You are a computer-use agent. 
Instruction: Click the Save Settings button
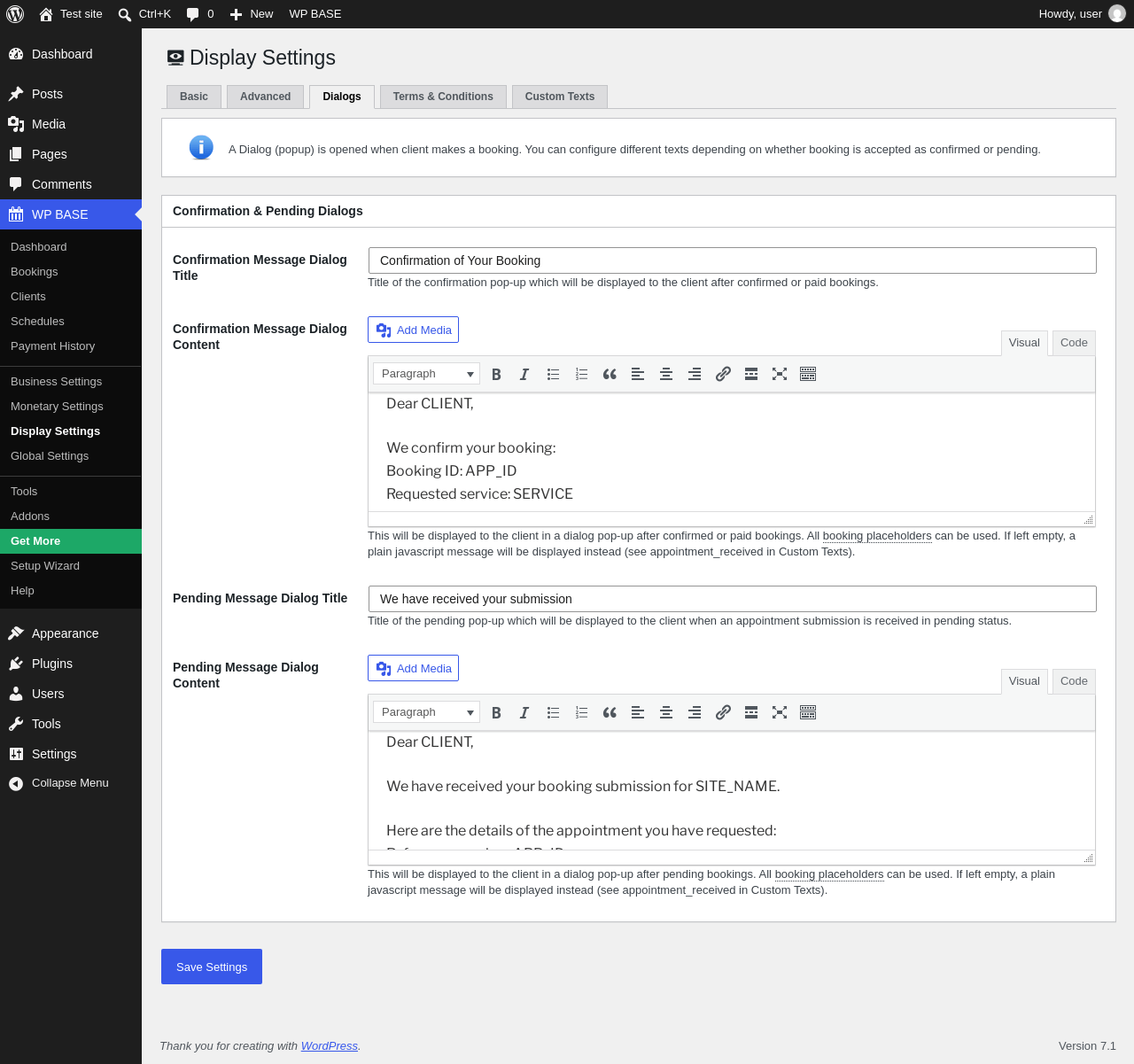[x=212, y=967]
